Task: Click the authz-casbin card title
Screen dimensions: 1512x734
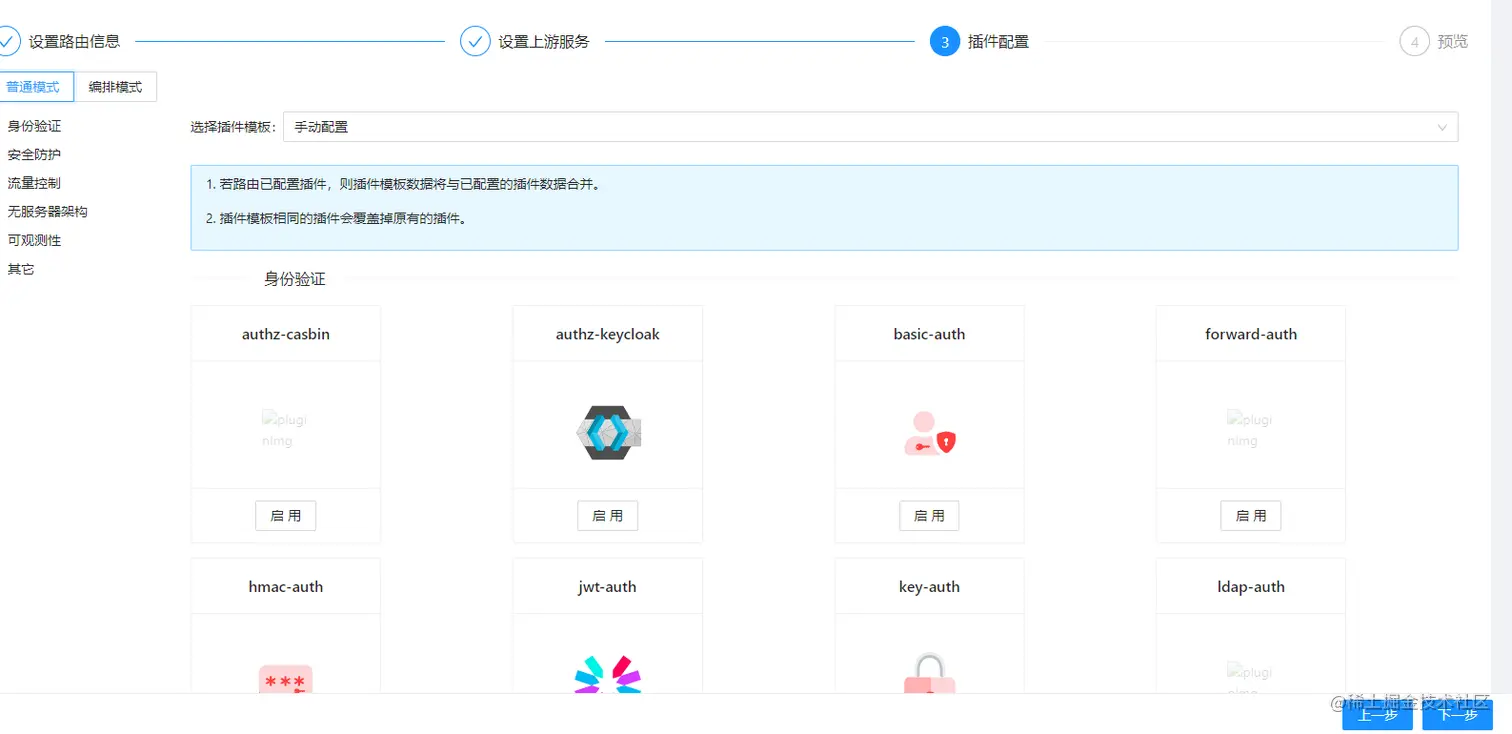Action: point(286,334)
